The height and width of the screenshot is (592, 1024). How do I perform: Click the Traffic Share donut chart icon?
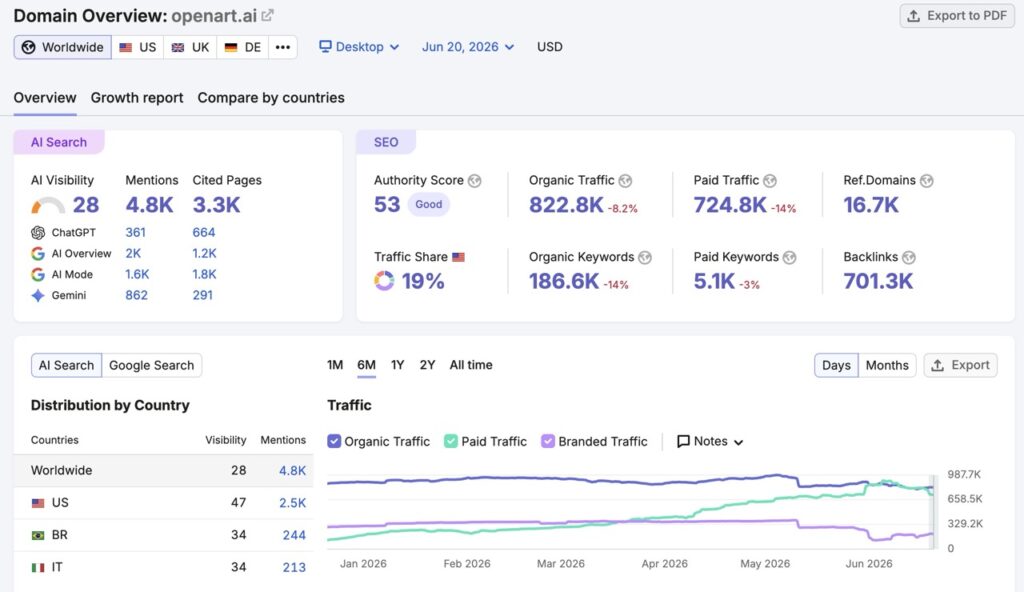click(384, 281)
